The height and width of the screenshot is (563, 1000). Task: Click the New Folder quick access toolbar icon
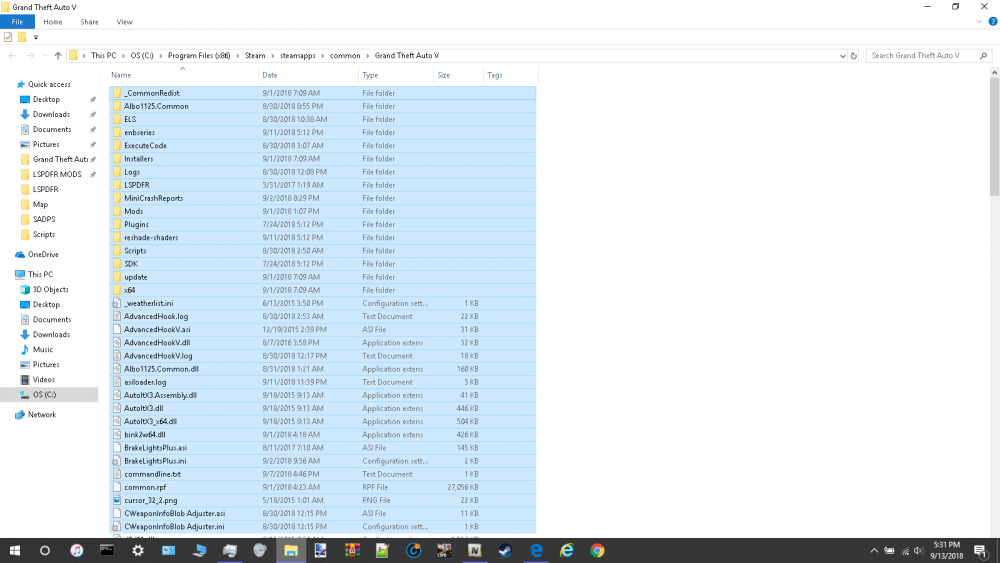coord(22,37)
